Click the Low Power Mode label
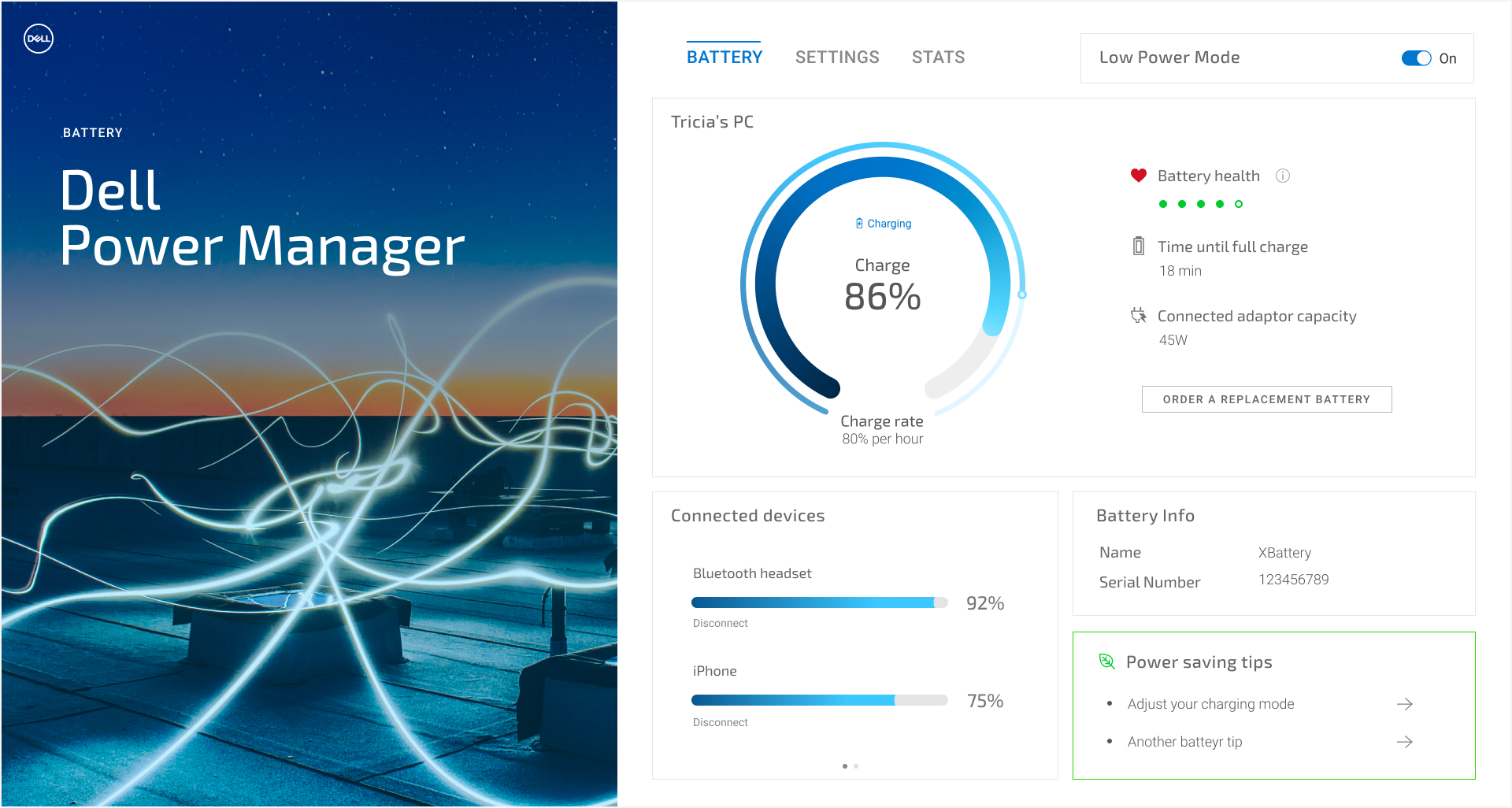Viewport: 1512px width, 808px height. coord(1169,57)
